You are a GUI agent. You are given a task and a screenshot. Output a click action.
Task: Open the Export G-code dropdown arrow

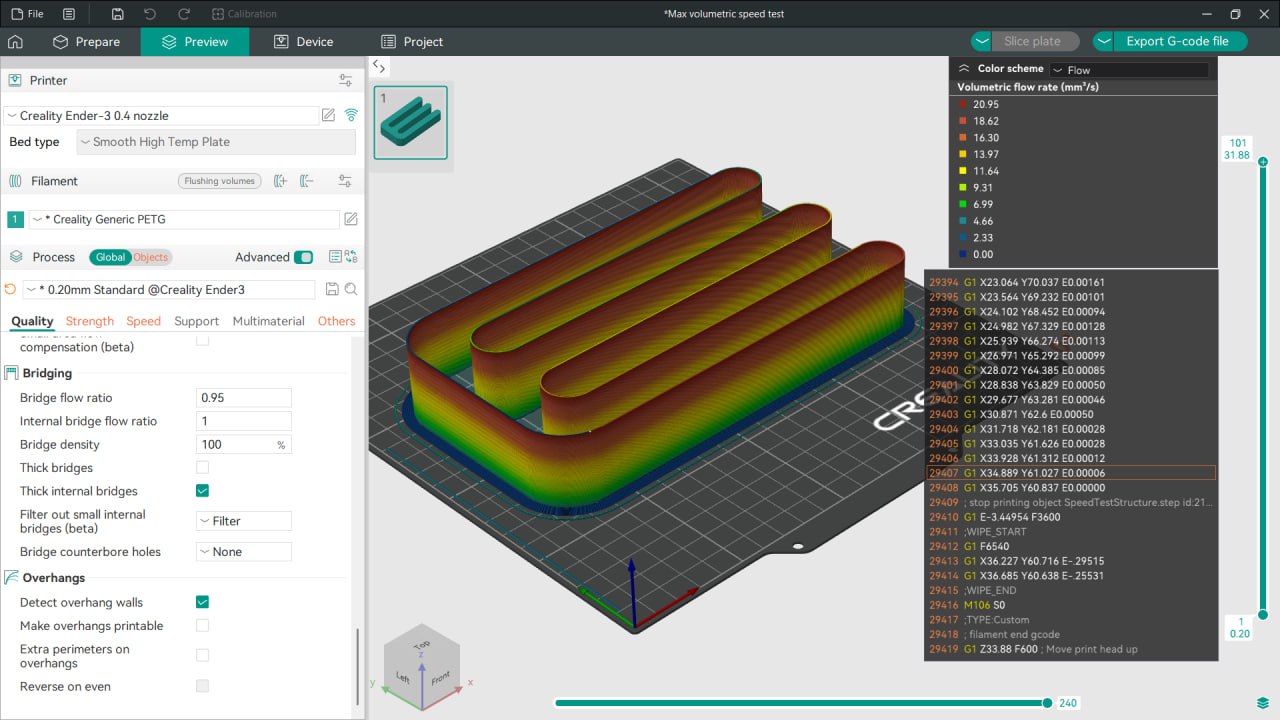tap(1103, 42)
